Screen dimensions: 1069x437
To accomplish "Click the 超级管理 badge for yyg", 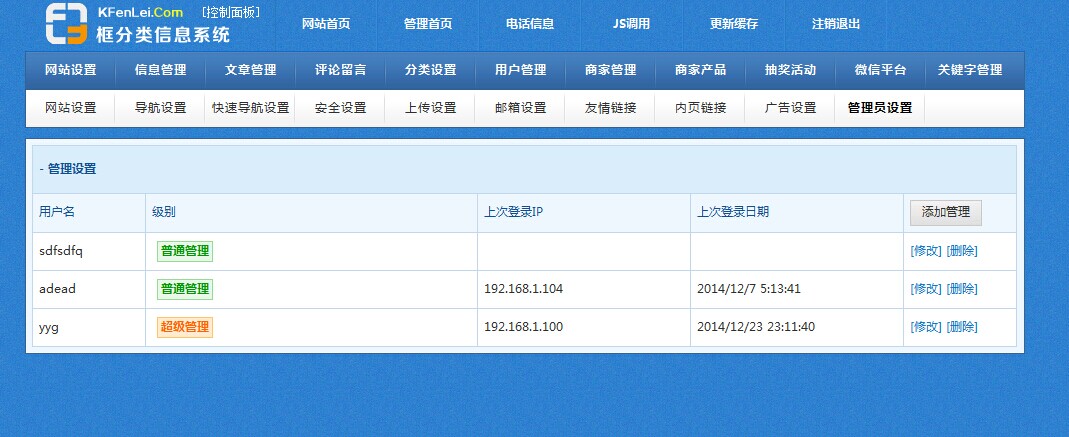I will (185, 327).
